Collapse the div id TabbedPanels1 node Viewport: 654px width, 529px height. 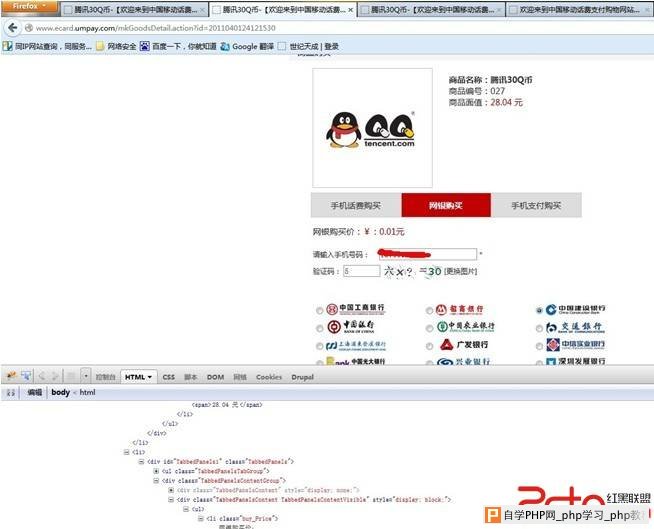pos(141,462)
